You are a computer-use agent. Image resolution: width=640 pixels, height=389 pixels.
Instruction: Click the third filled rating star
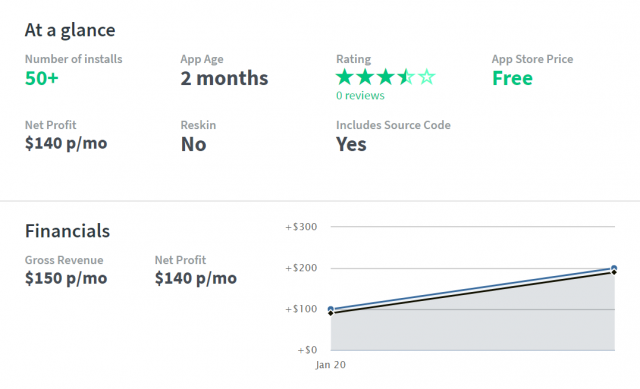pos(385,77)
